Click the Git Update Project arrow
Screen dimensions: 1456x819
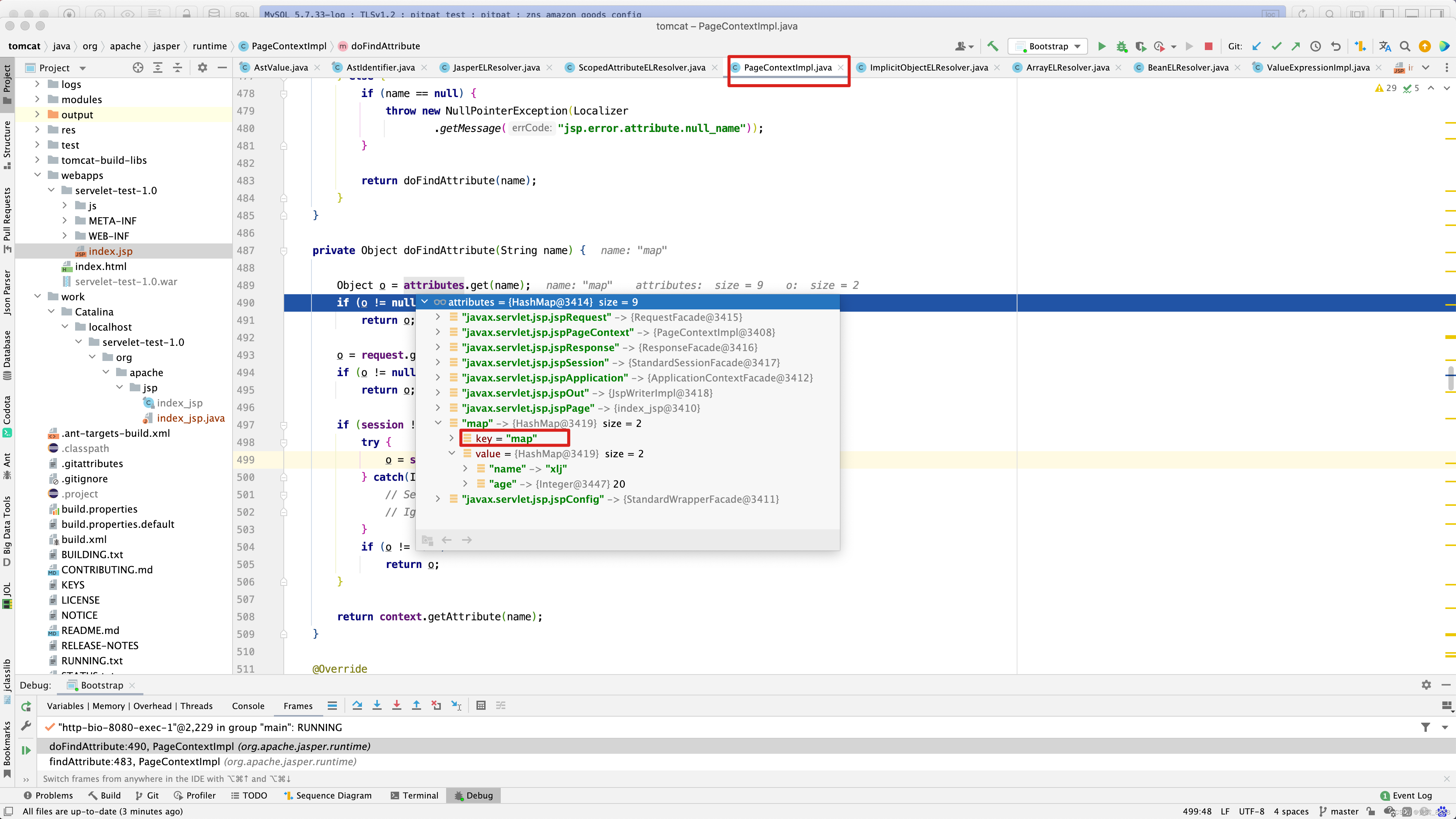coord(1256,46)
